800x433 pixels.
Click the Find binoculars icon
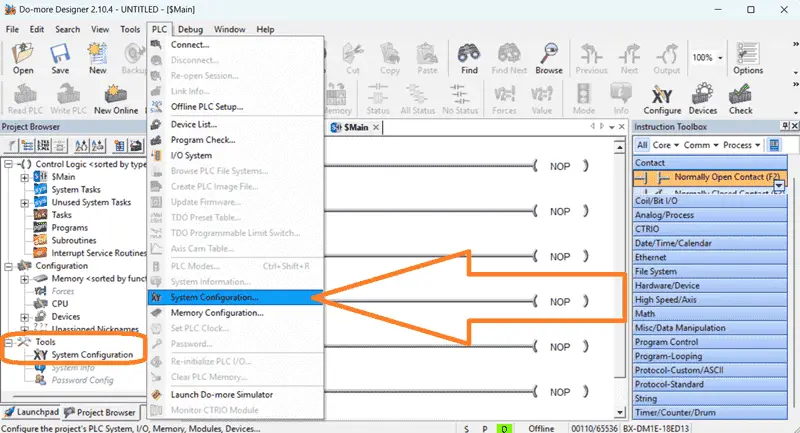coord(469,59)
